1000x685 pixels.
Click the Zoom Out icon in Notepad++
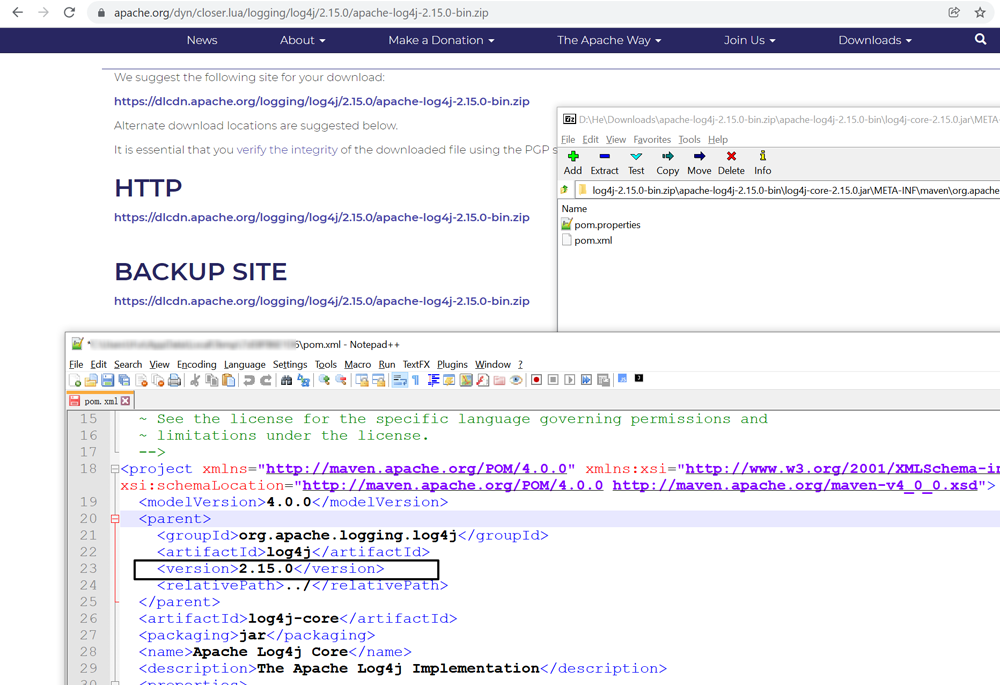(341, 381)
